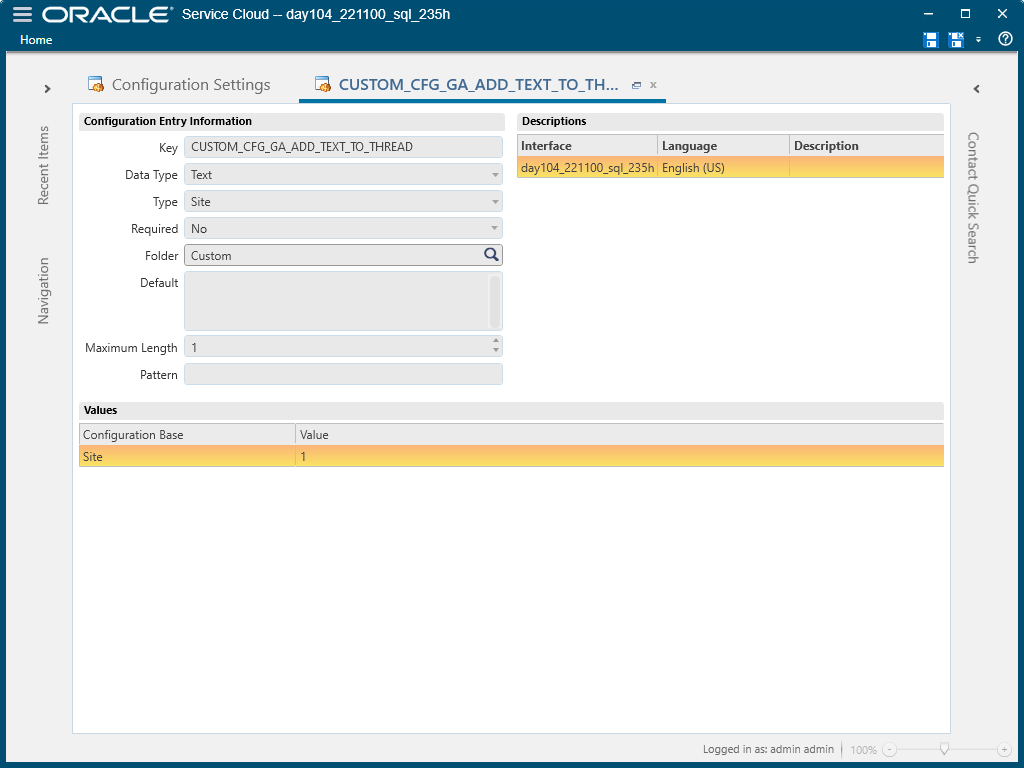The image size is (1024, 768).
Task: Increase Maximum Length with up arrow
Action: 496,341
